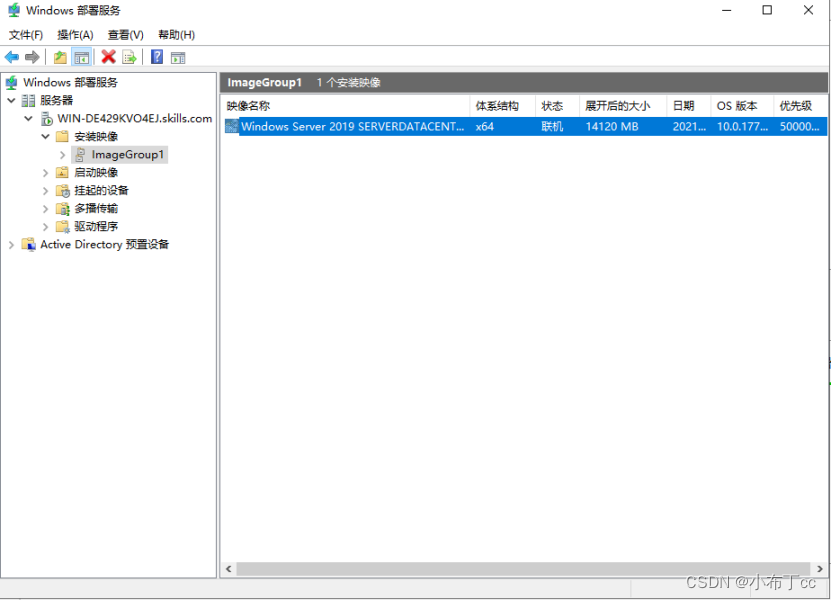Select the Windows 部署服务 root node

coord(70,82)
